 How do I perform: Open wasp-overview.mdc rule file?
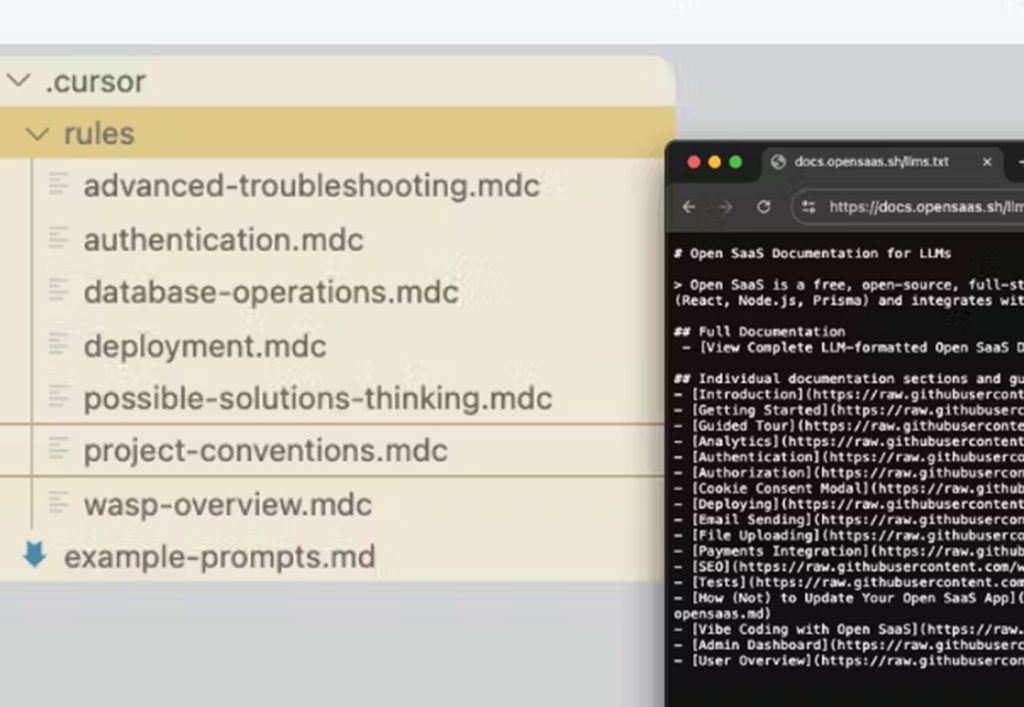click(227, 504)
